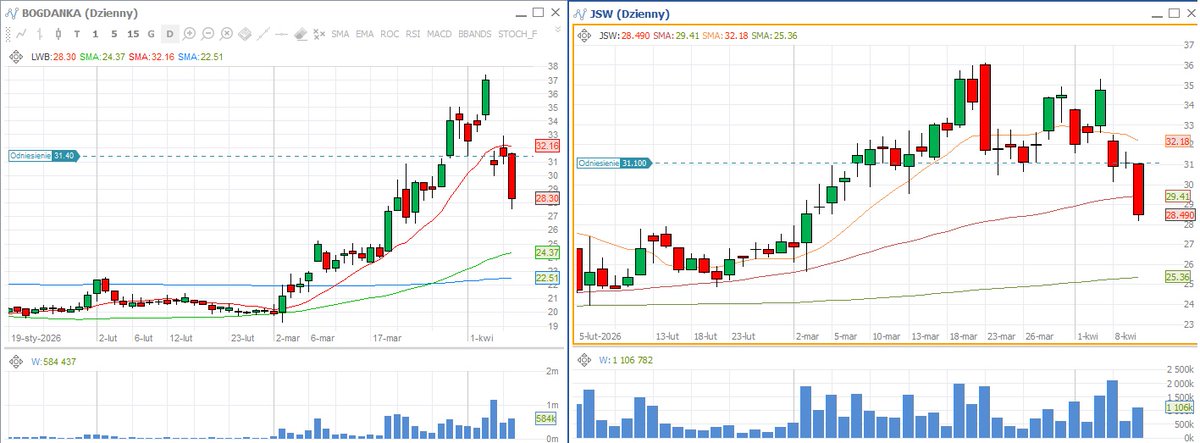Add BBANDS indicator to BOGDANKA chart

(x=475, y=34)
